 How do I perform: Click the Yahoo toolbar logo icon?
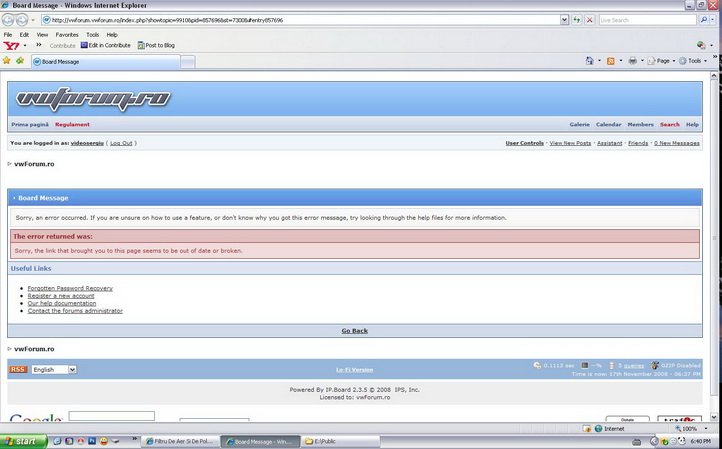11,45
